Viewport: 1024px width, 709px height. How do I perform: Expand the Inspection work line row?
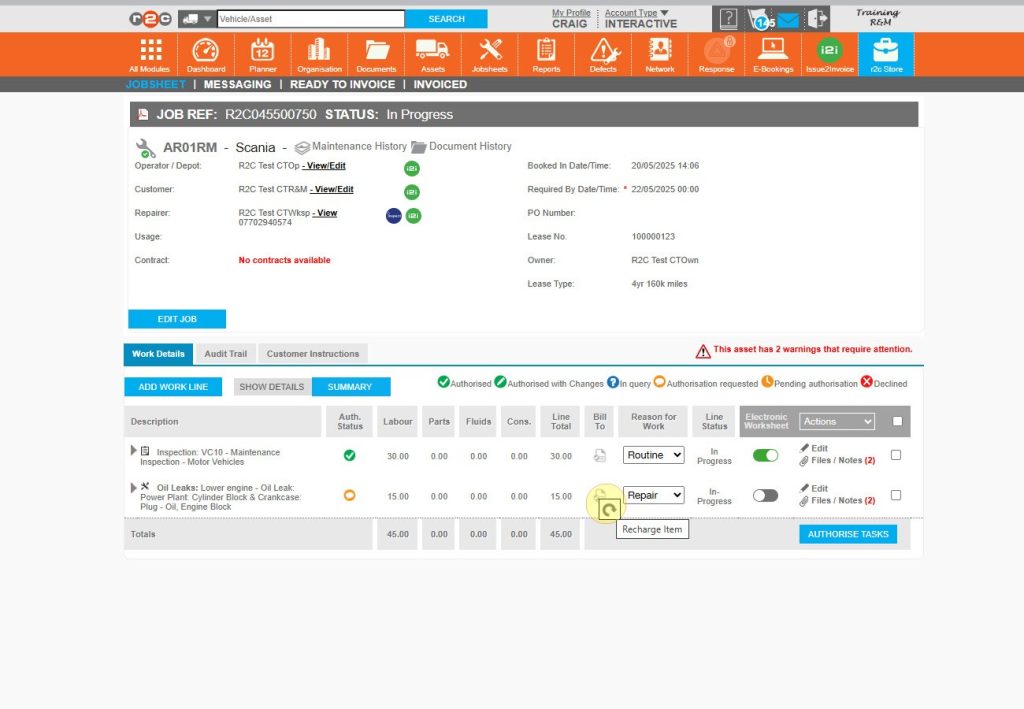[134, 451]
